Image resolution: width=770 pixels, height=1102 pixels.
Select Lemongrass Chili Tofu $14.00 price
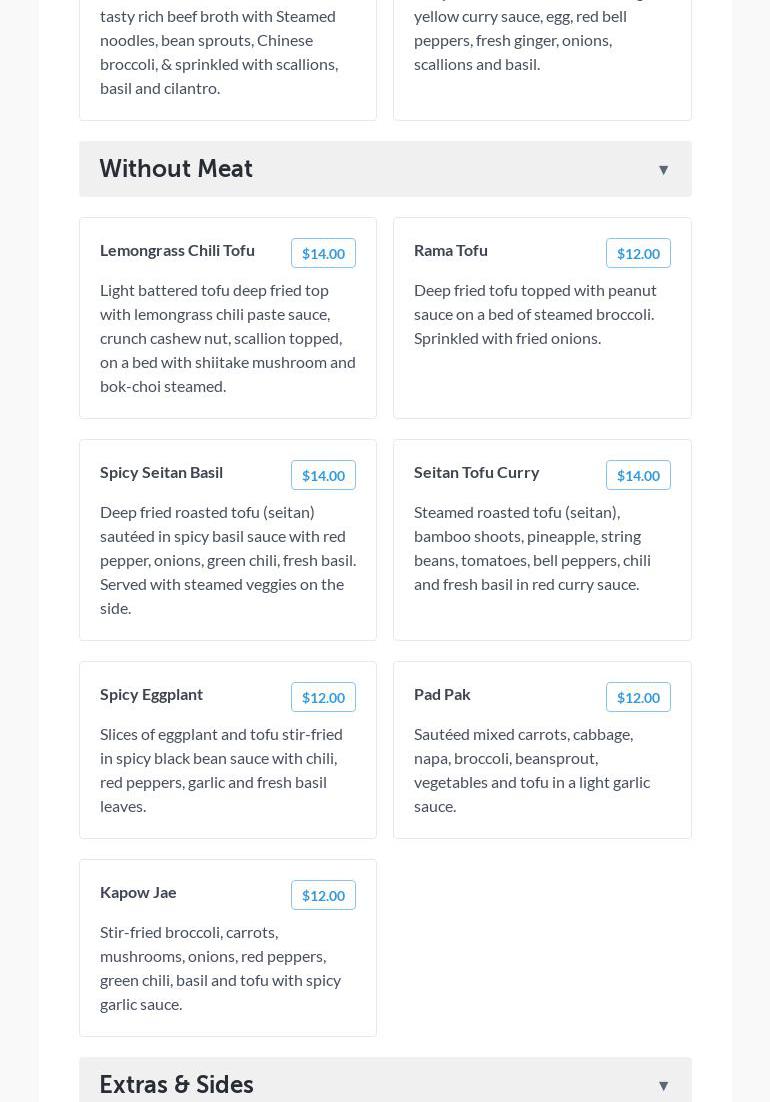323,254
